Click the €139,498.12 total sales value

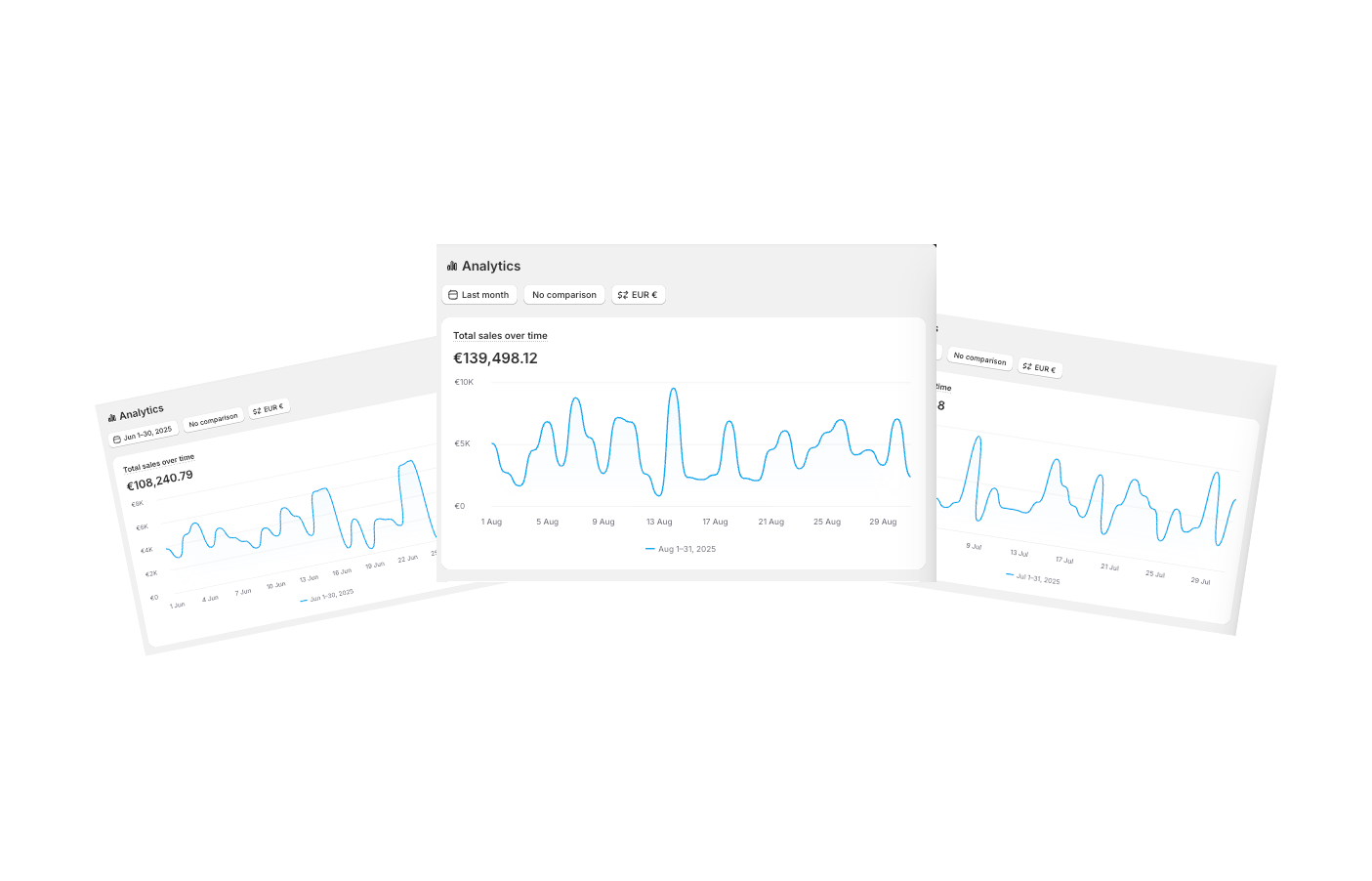(495, 358)
